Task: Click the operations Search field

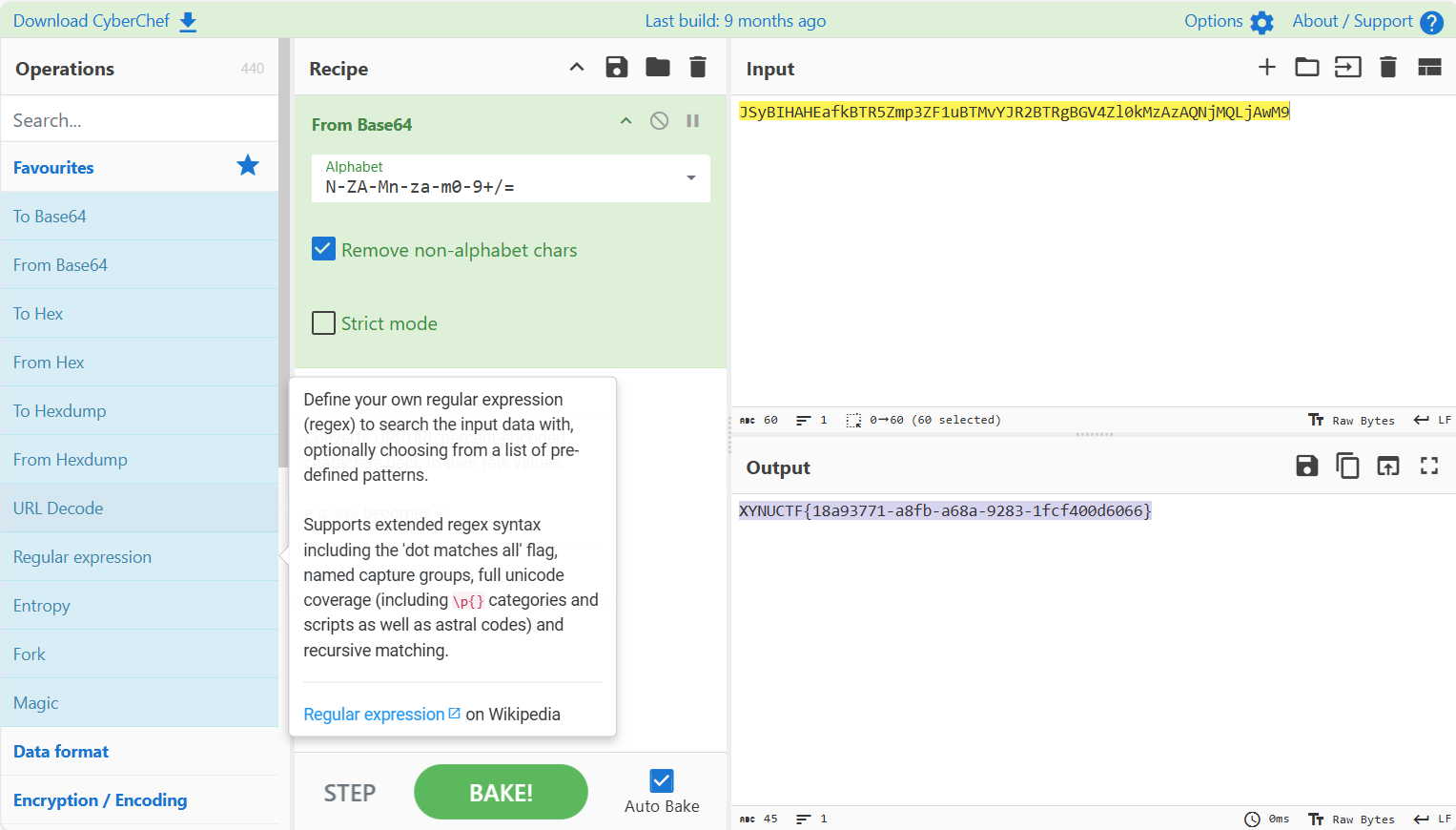Action: (139, 120)
